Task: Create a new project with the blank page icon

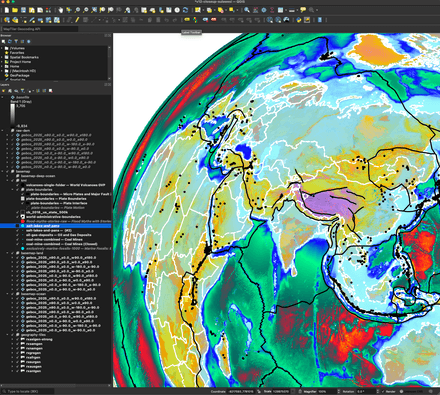Action: 7,10
